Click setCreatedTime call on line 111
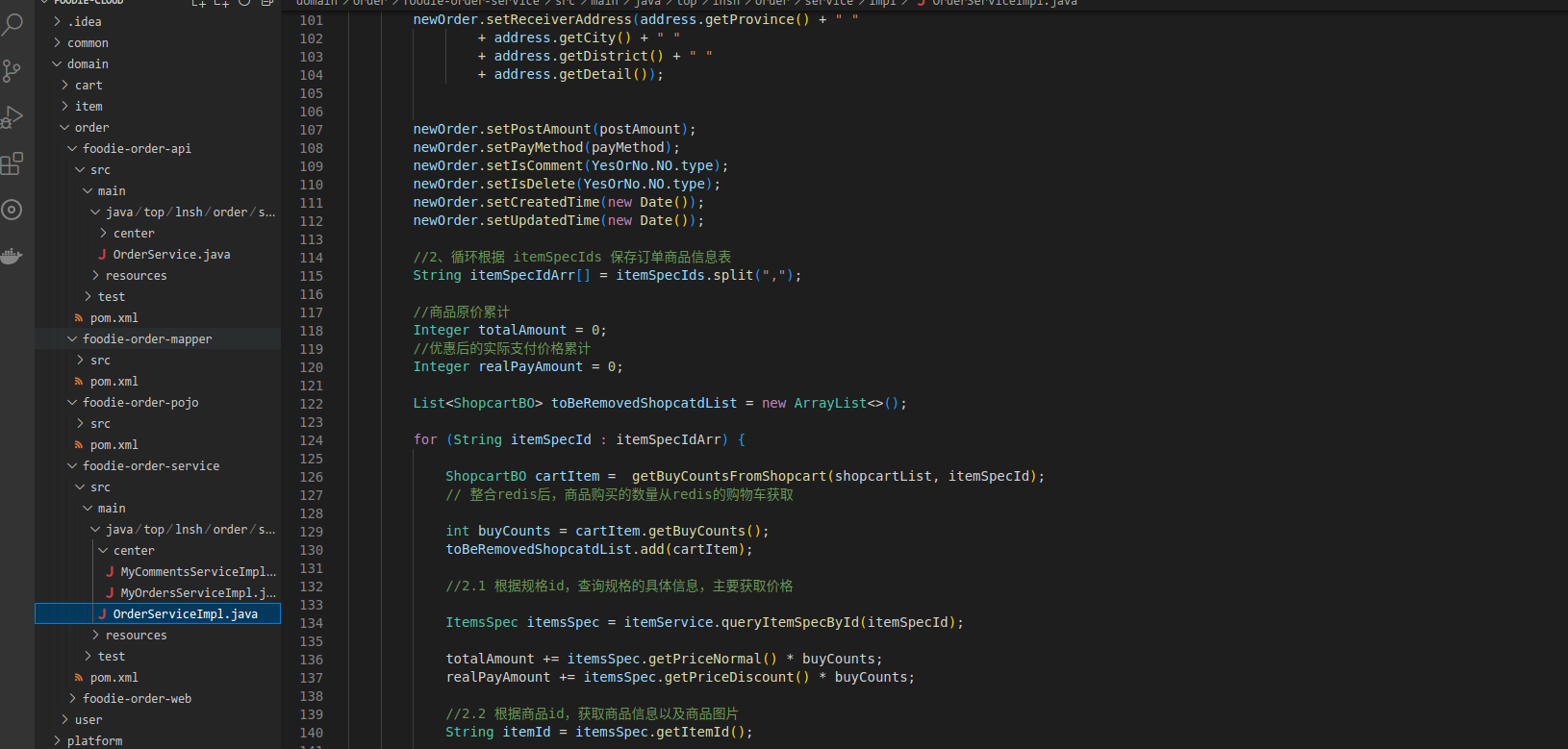Viewport: 1568px width, 749px height. point(543,202)
